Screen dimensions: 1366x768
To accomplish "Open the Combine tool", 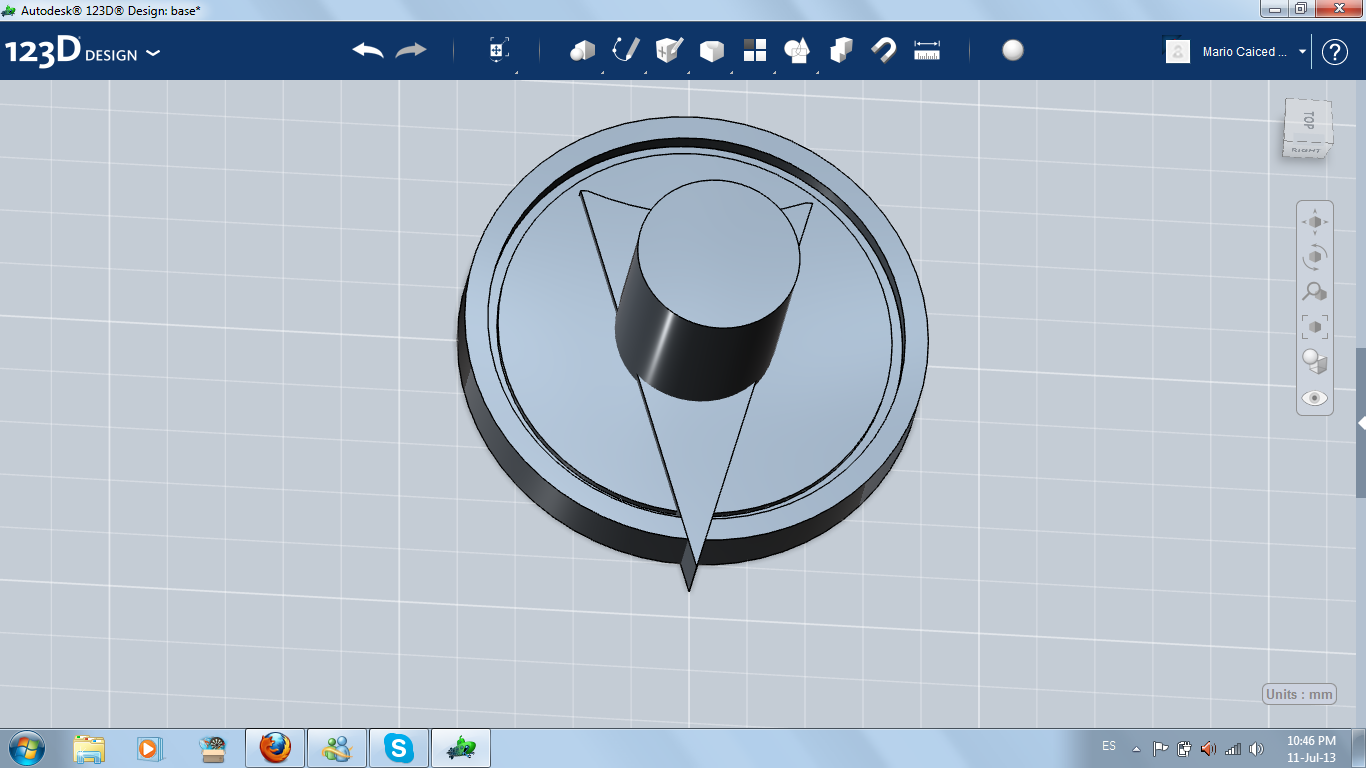I will (841, 51).
